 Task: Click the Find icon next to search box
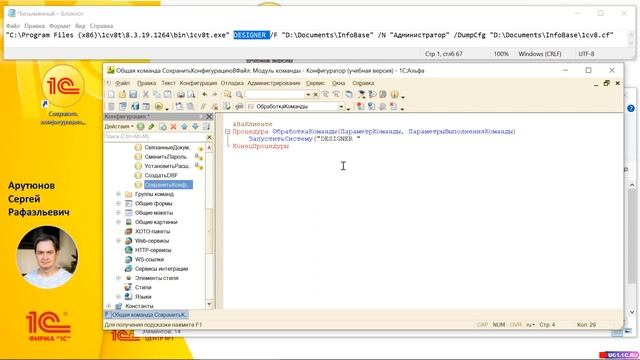pos(239,95)
